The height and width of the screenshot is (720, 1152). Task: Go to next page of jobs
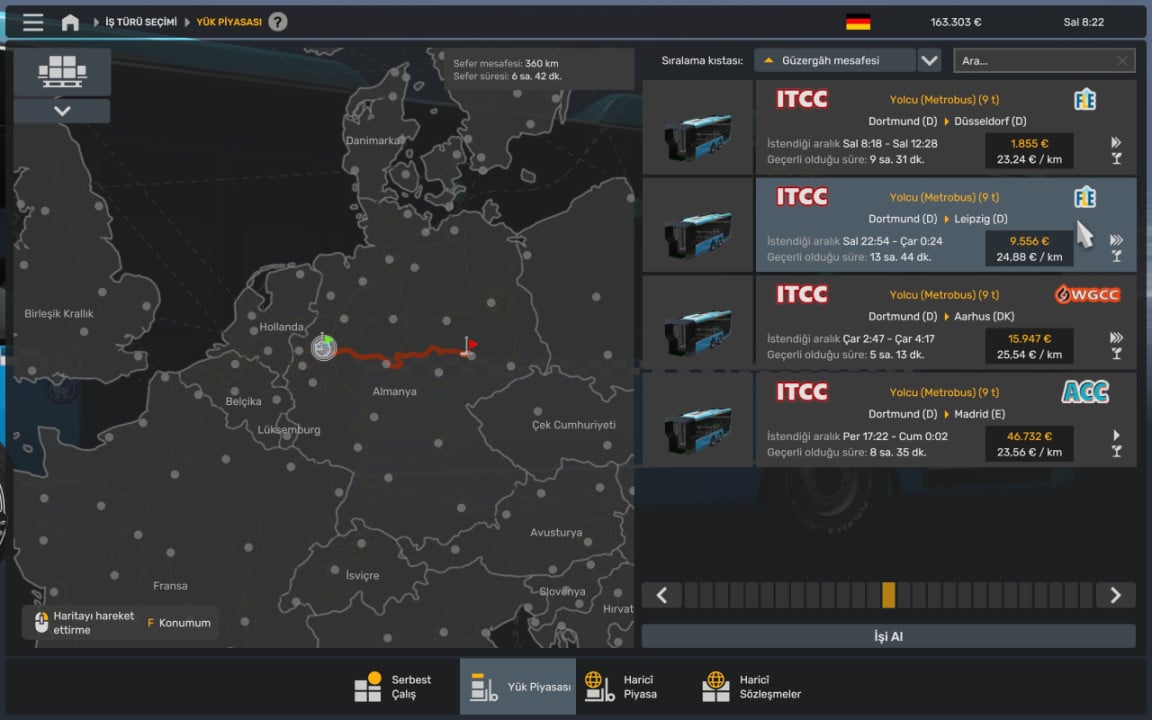click(1115, 595)
